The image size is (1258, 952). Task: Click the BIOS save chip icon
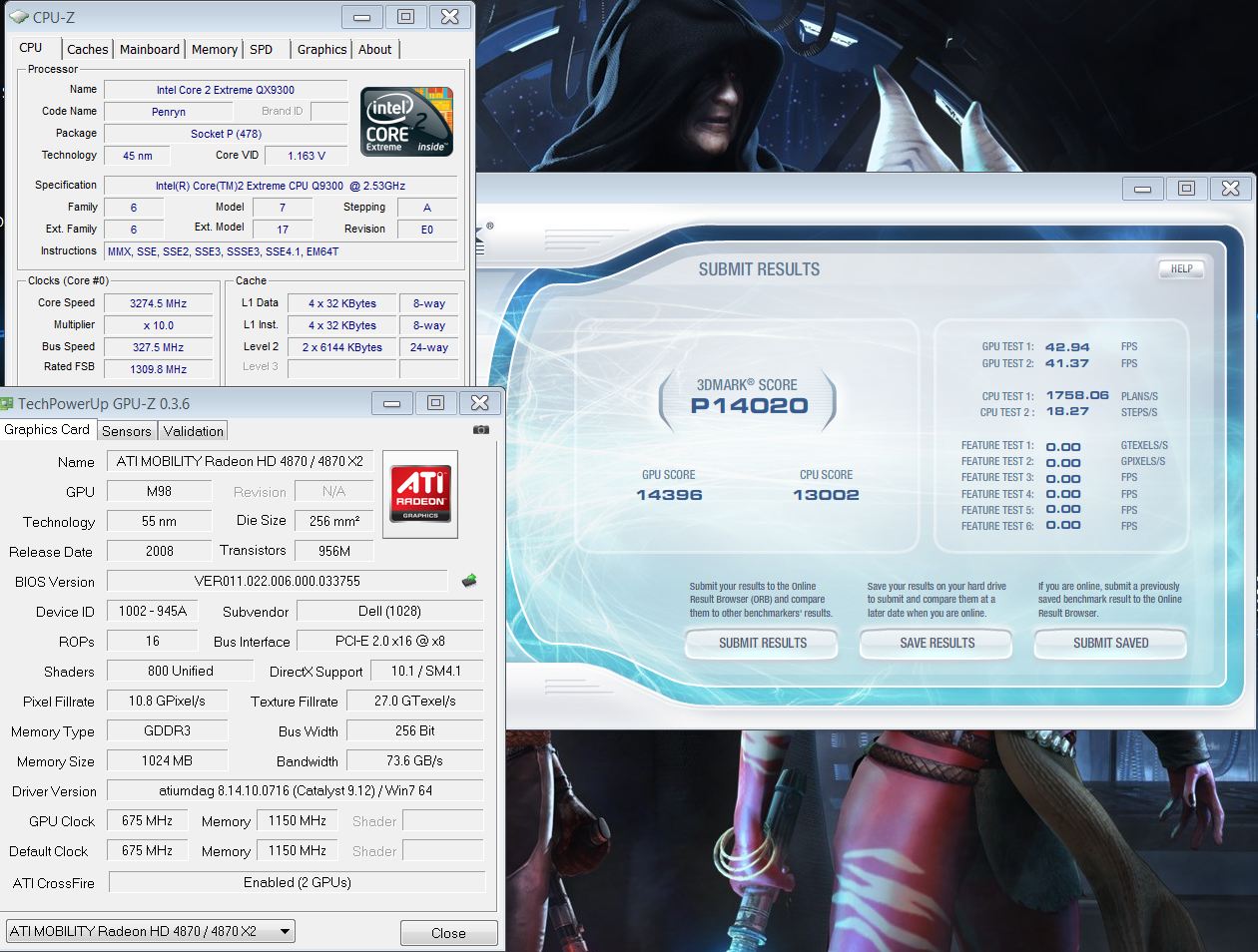click(x=468, y=581)
